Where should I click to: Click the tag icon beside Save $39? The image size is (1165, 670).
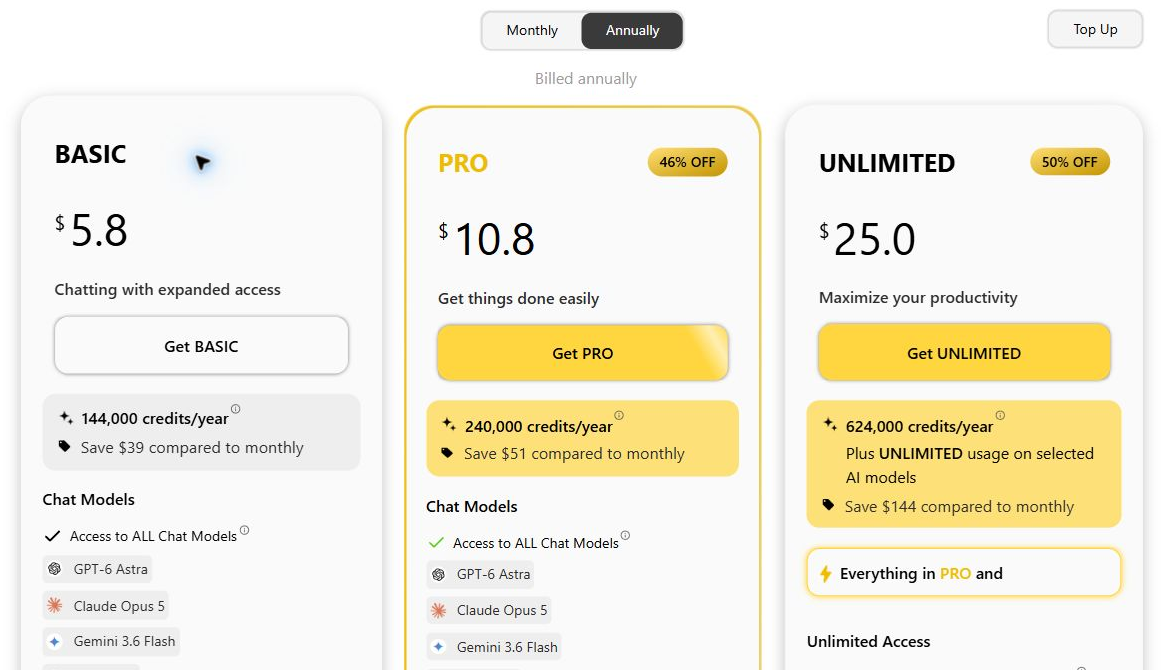[x=65, y=446]
